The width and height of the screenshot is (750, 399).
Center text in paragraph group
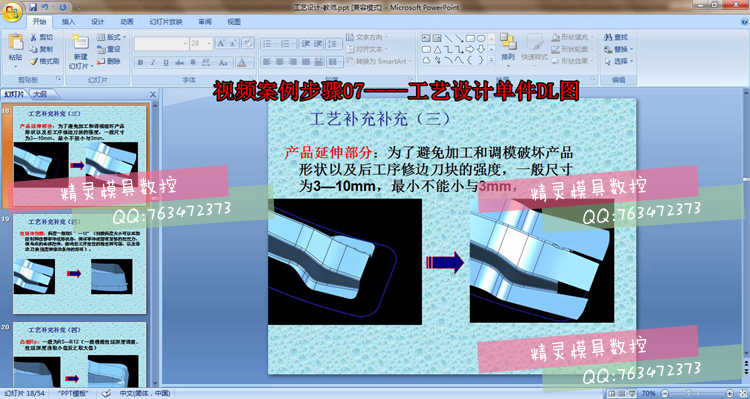tap(280, 61)
